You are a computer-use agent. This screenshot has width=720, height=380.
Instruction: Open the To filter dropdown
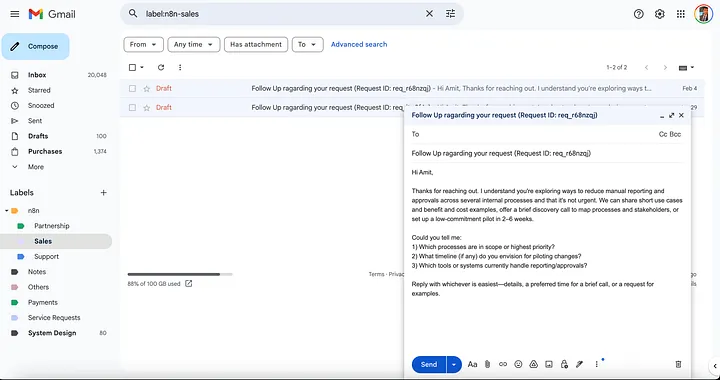coord(307,45)
